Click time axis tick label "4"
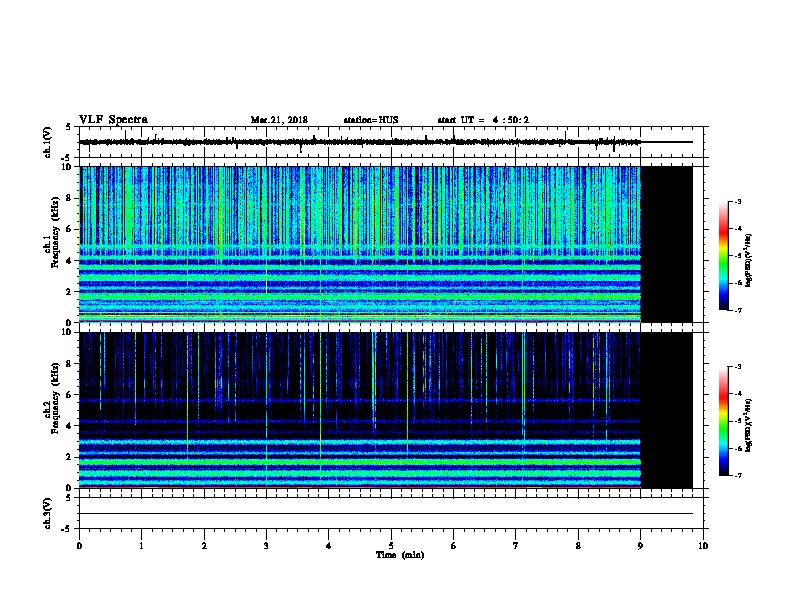Screen dimensions: 792x612 point(329,546)
